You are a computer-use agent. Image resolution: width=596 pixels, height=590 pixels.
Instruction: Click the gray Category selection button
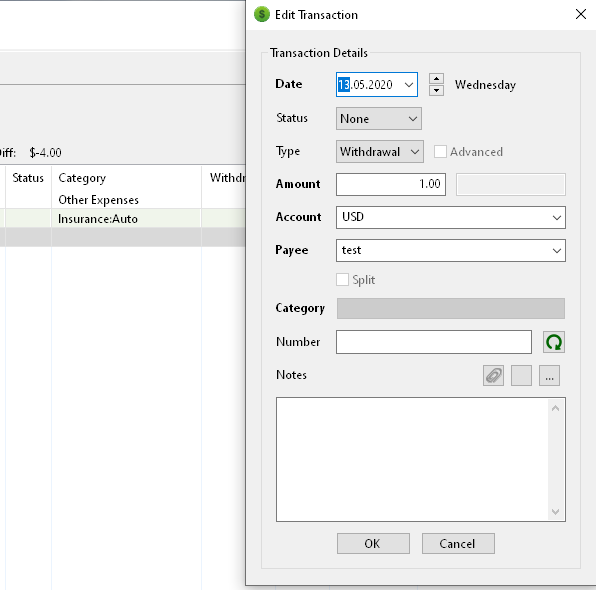click(451, 308)
